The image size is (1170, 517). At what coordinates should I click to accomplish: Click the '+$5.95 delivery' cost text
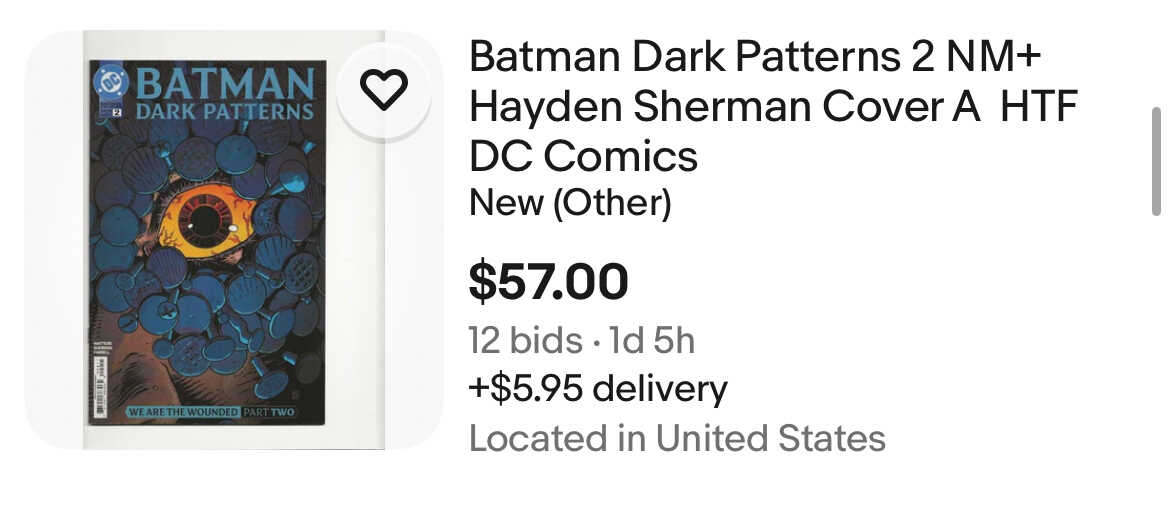point(598,389)
